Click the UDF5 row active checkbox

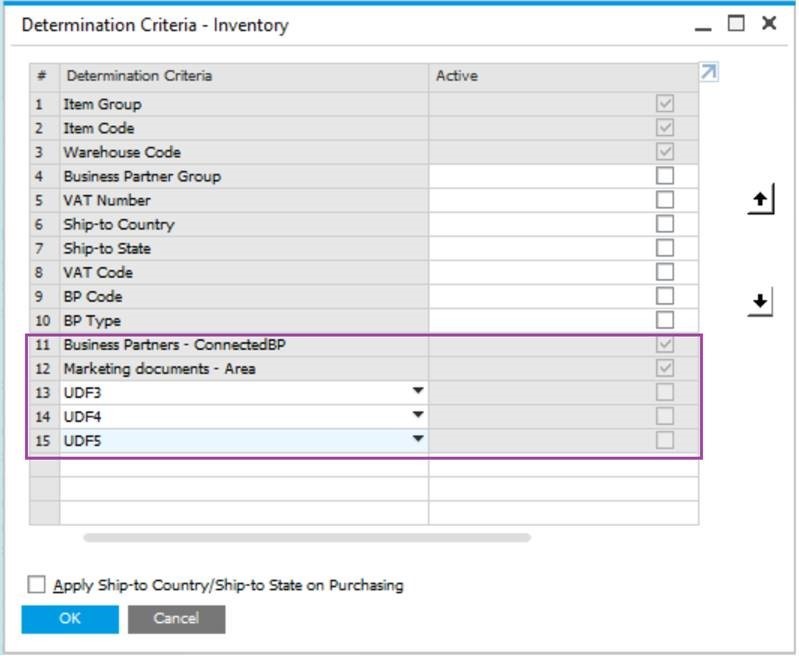(x=665, y=440)
